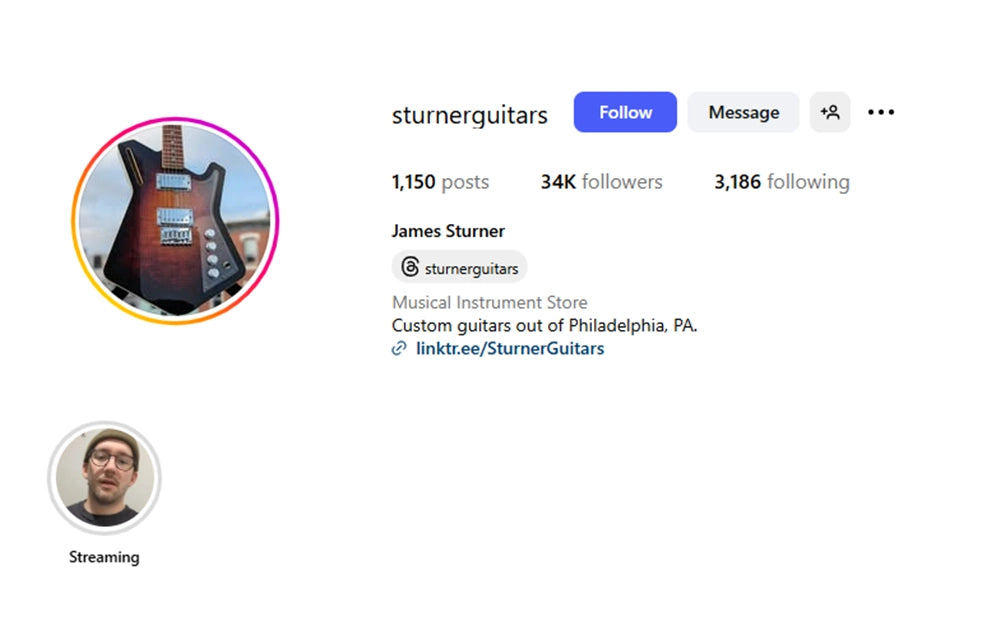View the 3,186 following list
The width and height of the screenshot is (1000, 634).
782,182
